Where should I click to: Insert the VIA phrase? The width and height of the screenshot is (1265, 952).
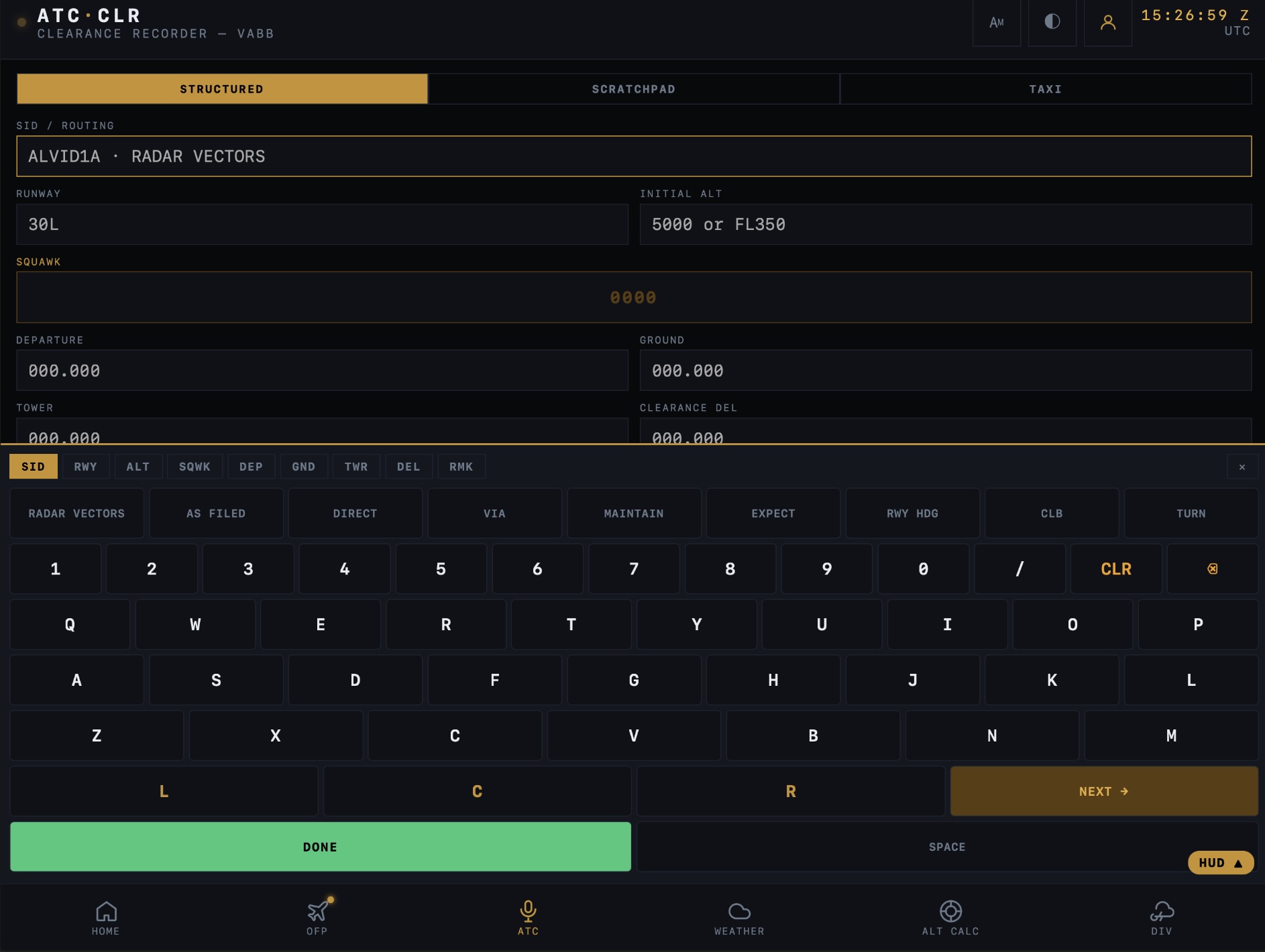(494, 514)
